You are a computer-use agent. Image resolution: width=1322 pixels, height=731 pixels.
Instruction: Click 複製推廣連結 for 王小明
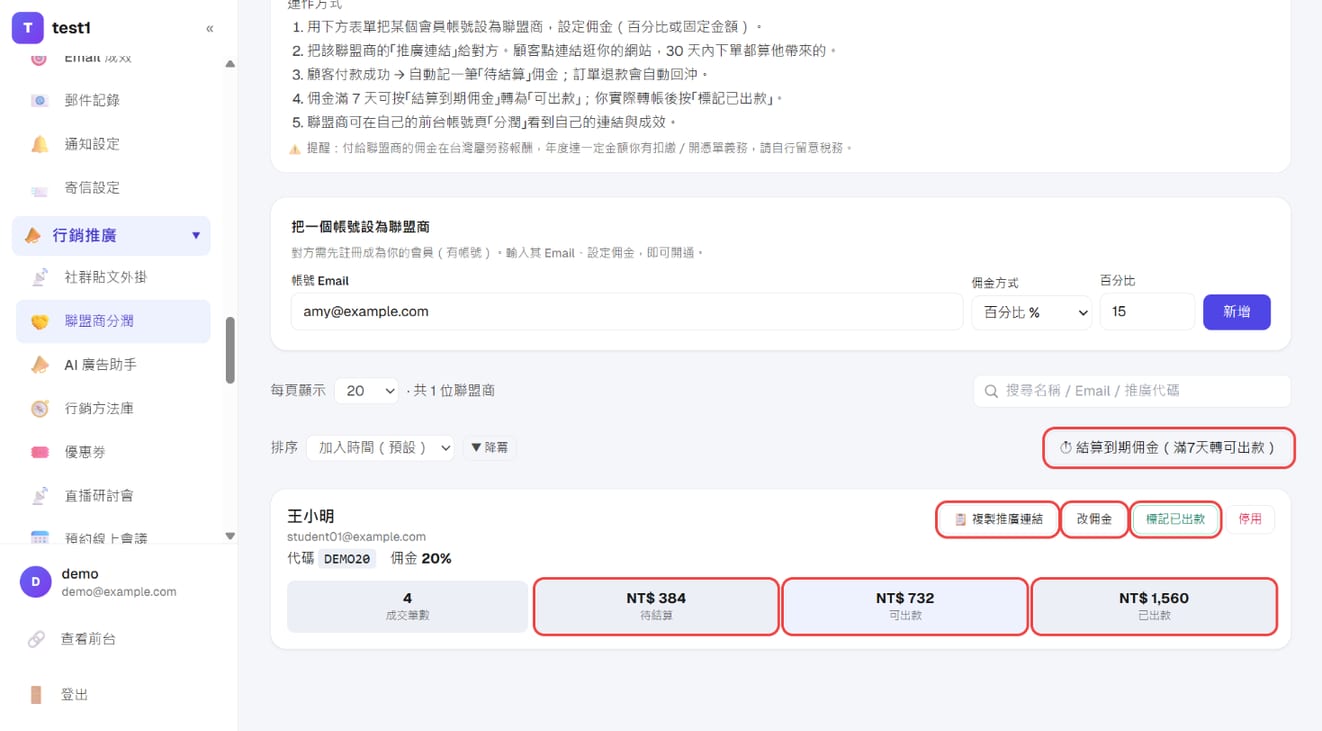click(x=998, y=519)
